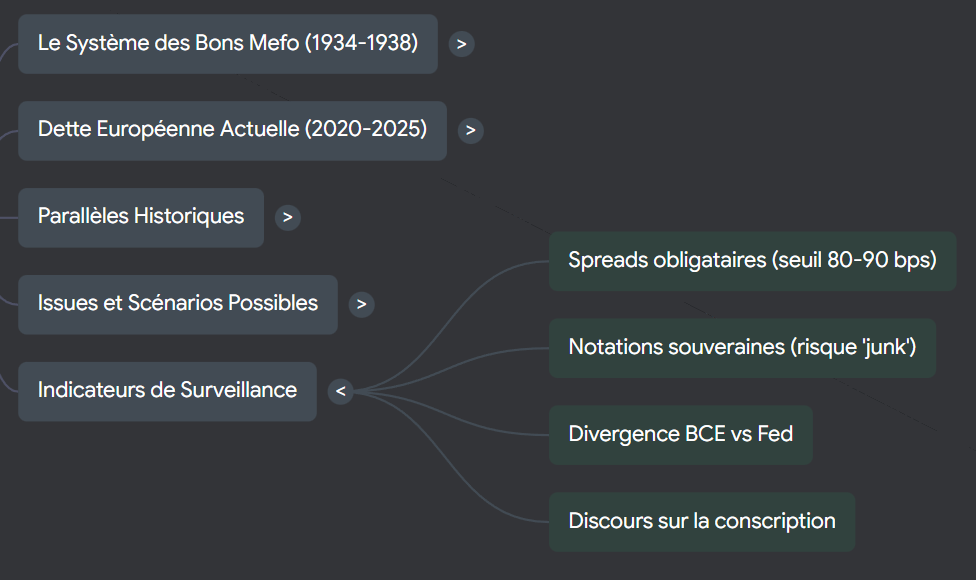Select the Indicateurs de Surveillance node
976x580 pixels.
167,391
